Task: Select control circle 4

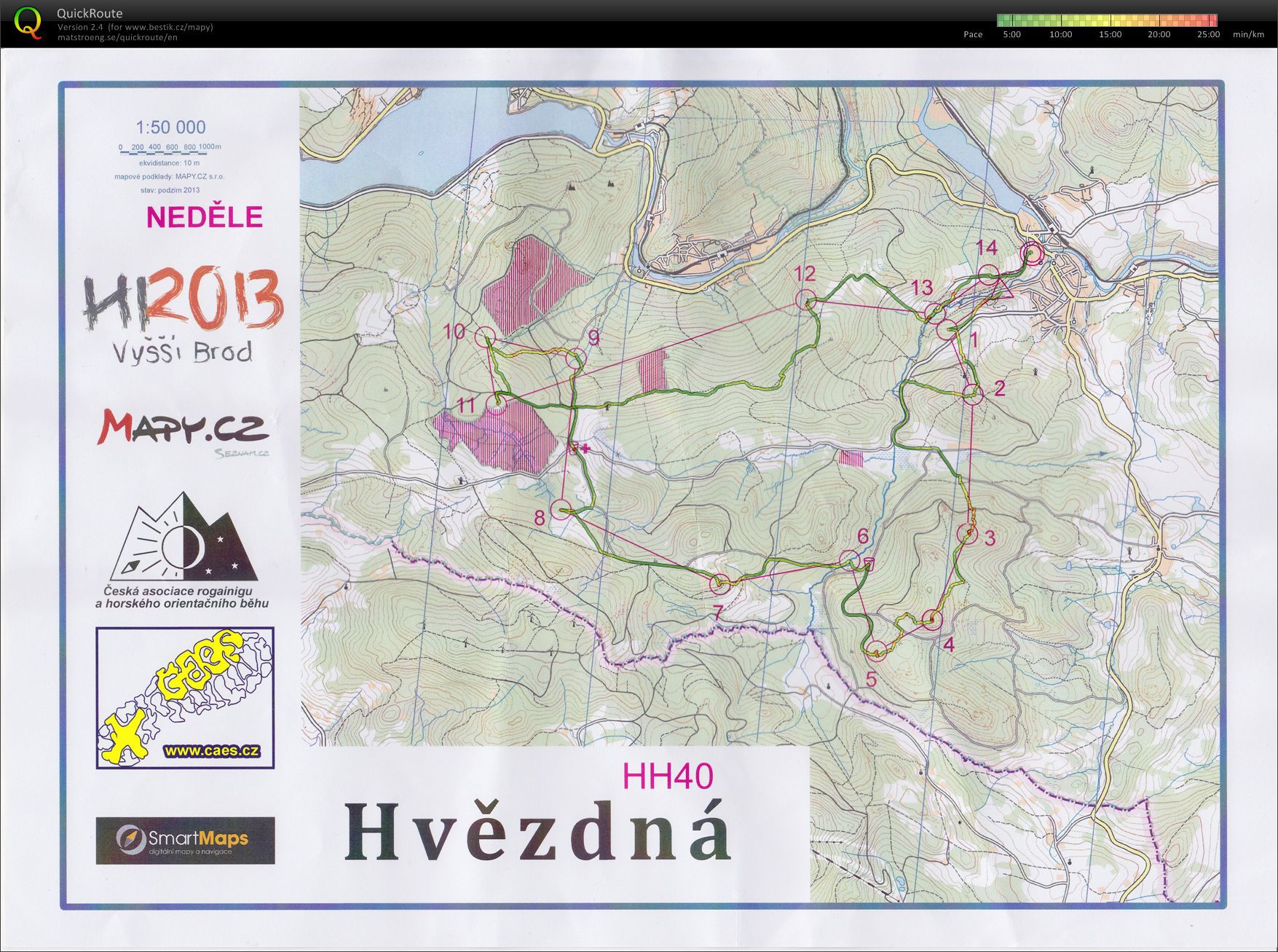Action: click(x=932, y=620)
